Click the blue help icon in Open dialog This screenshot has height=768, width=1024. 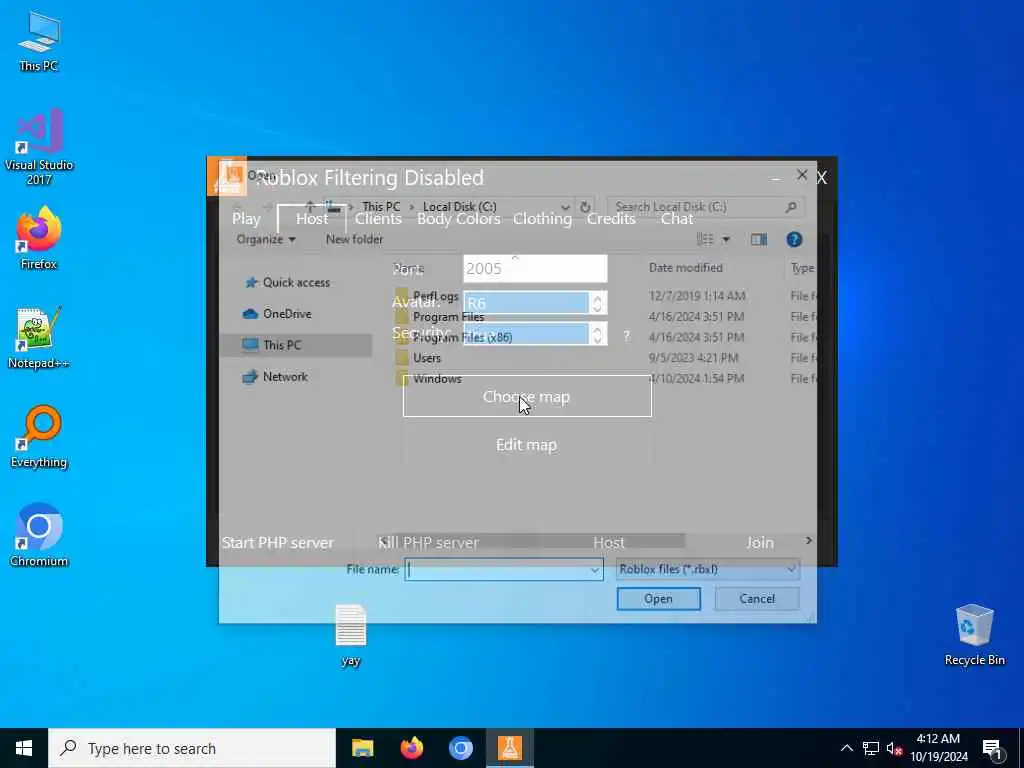pos(794,240)
